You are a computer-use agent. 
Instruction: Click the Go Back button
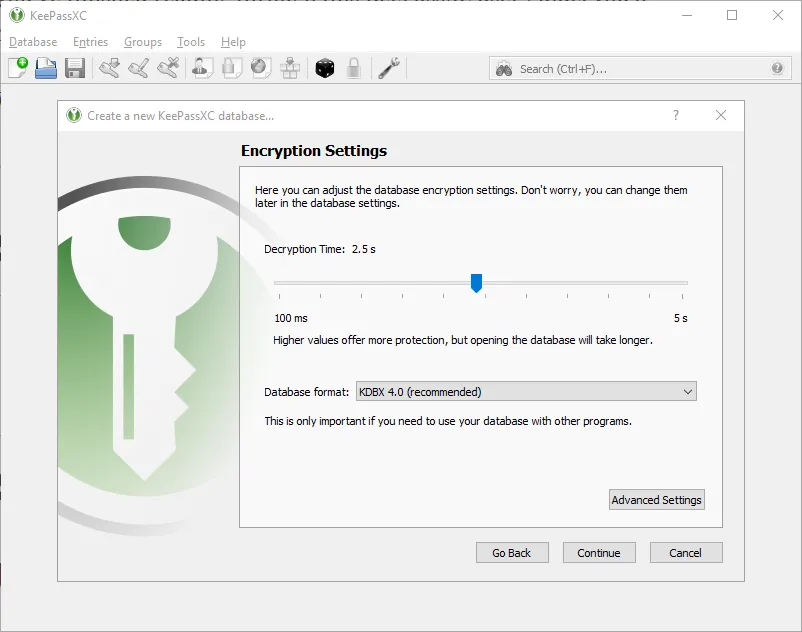click(512, 553)
